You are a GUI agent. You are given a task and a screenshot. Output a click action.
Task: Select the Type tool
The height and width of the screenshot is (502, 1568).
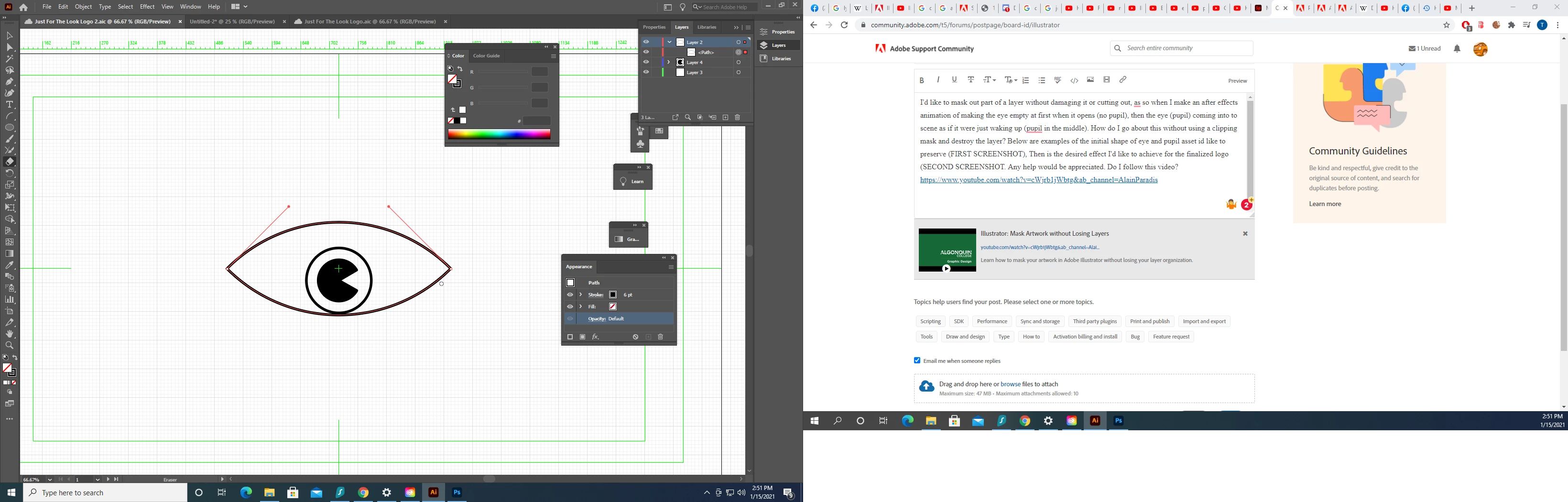coord(9,105)
